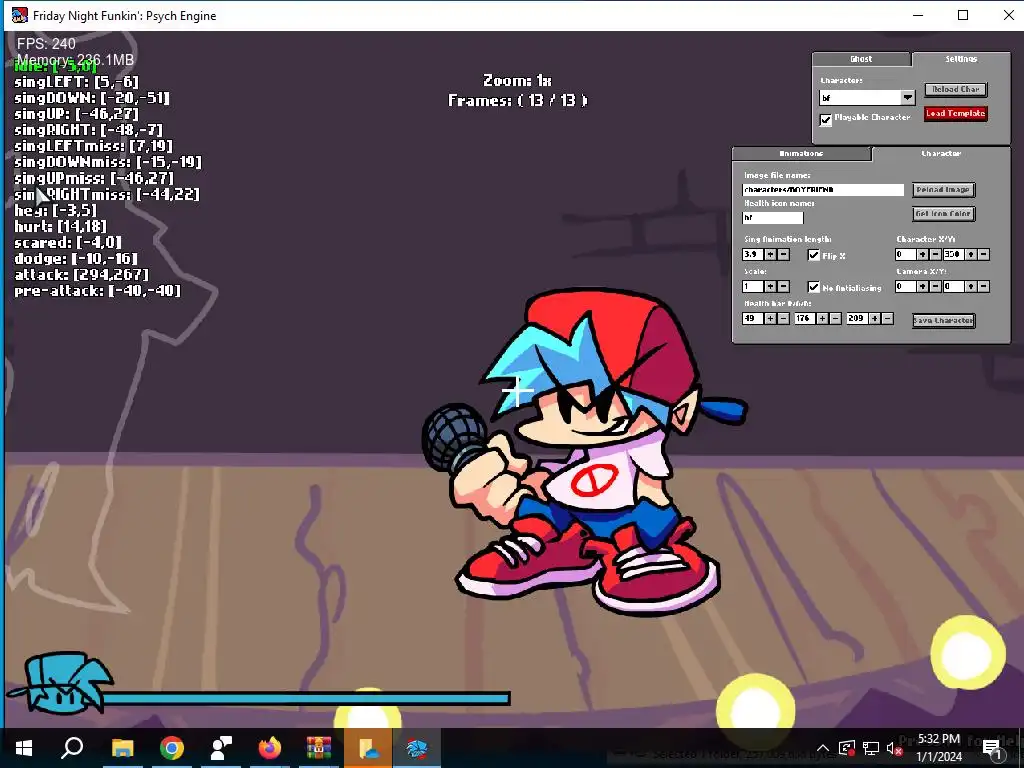Click the Reload Char button
Viewport: 1024px width, 768px height.
(955, 89)
